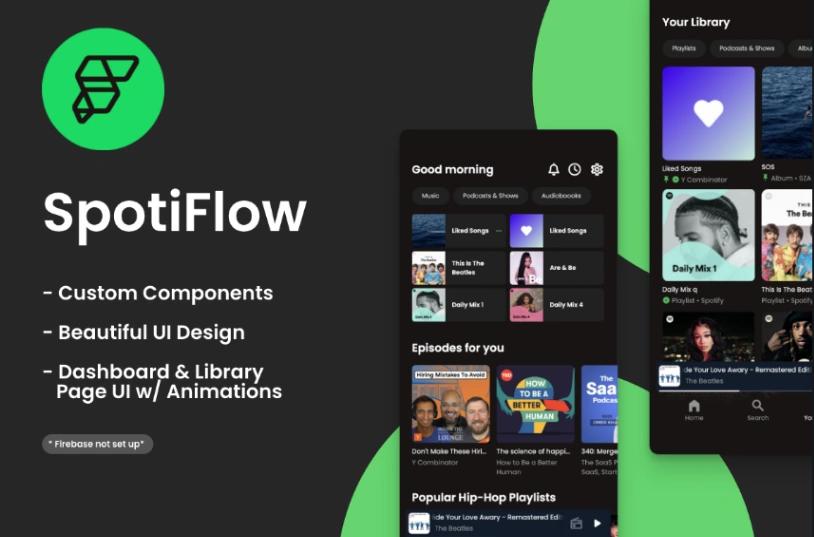This screenshot has height=537, width=814.
Task: Click the green SpotiFlow logo
Action: coord(103,89)
